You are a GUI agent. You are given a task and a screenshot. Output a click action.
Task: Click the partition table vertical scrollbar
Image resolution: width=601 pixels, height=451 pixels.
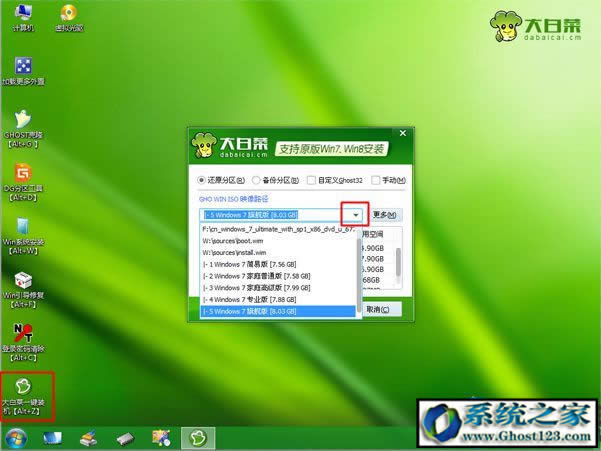tap(399, 262)
